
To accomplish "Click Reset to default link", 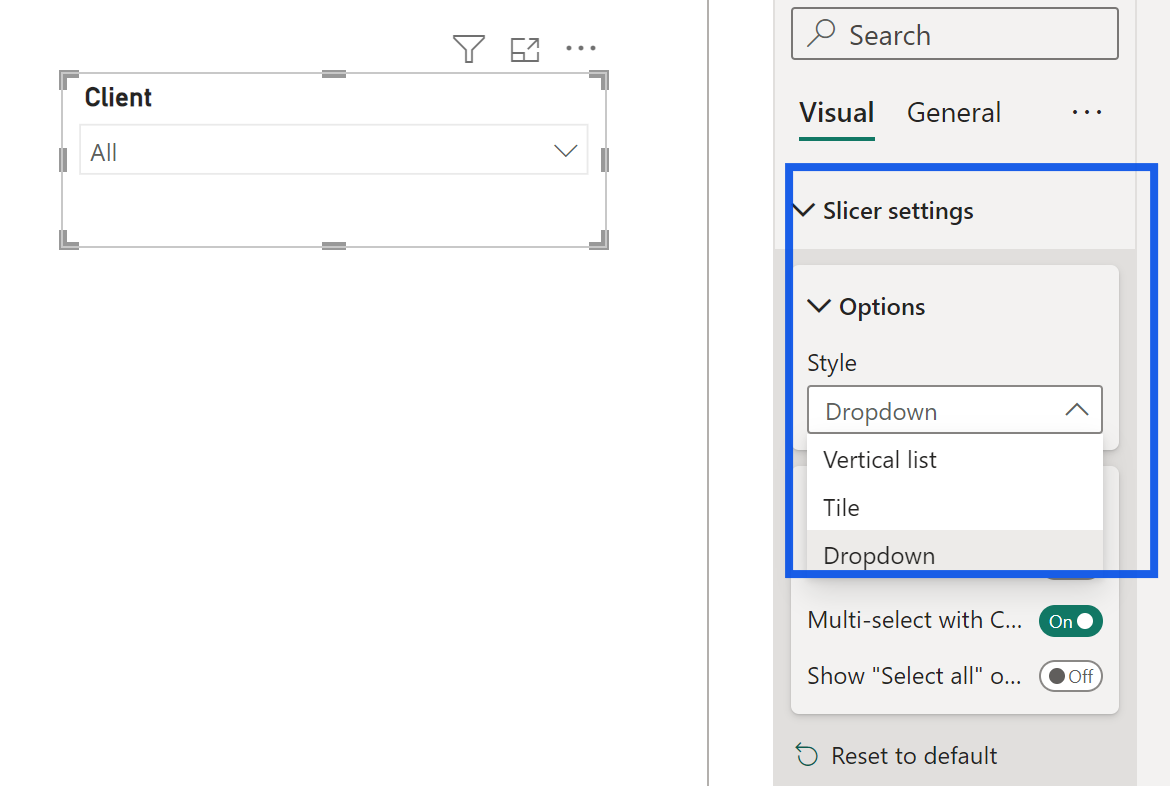I will (x=914, y=755).
